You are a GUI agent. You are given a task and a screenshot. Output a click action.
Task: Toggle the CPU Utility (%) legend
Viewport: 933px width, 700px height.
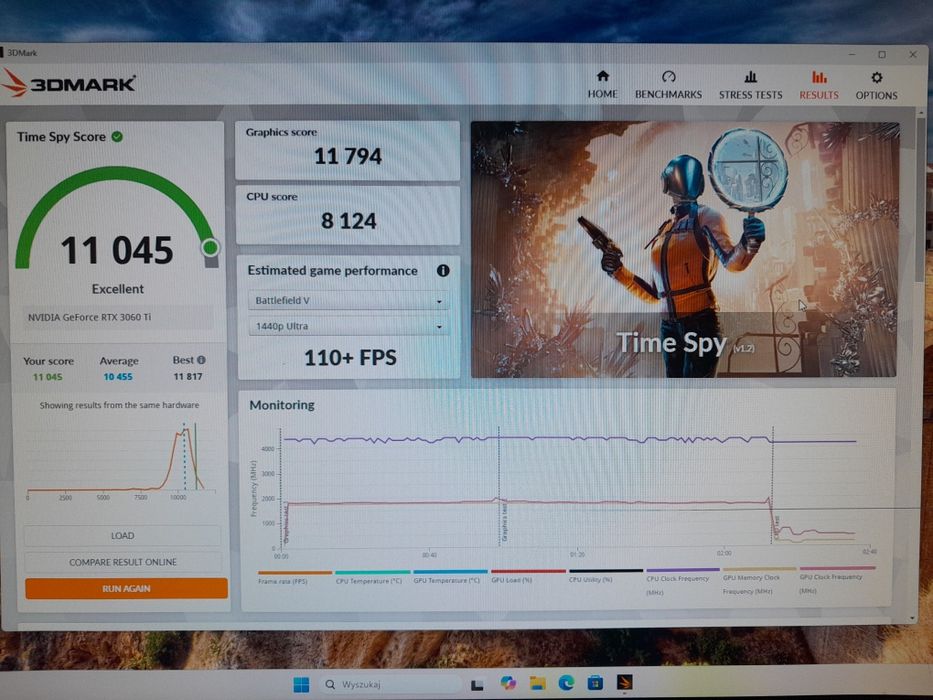pos(605,576)
